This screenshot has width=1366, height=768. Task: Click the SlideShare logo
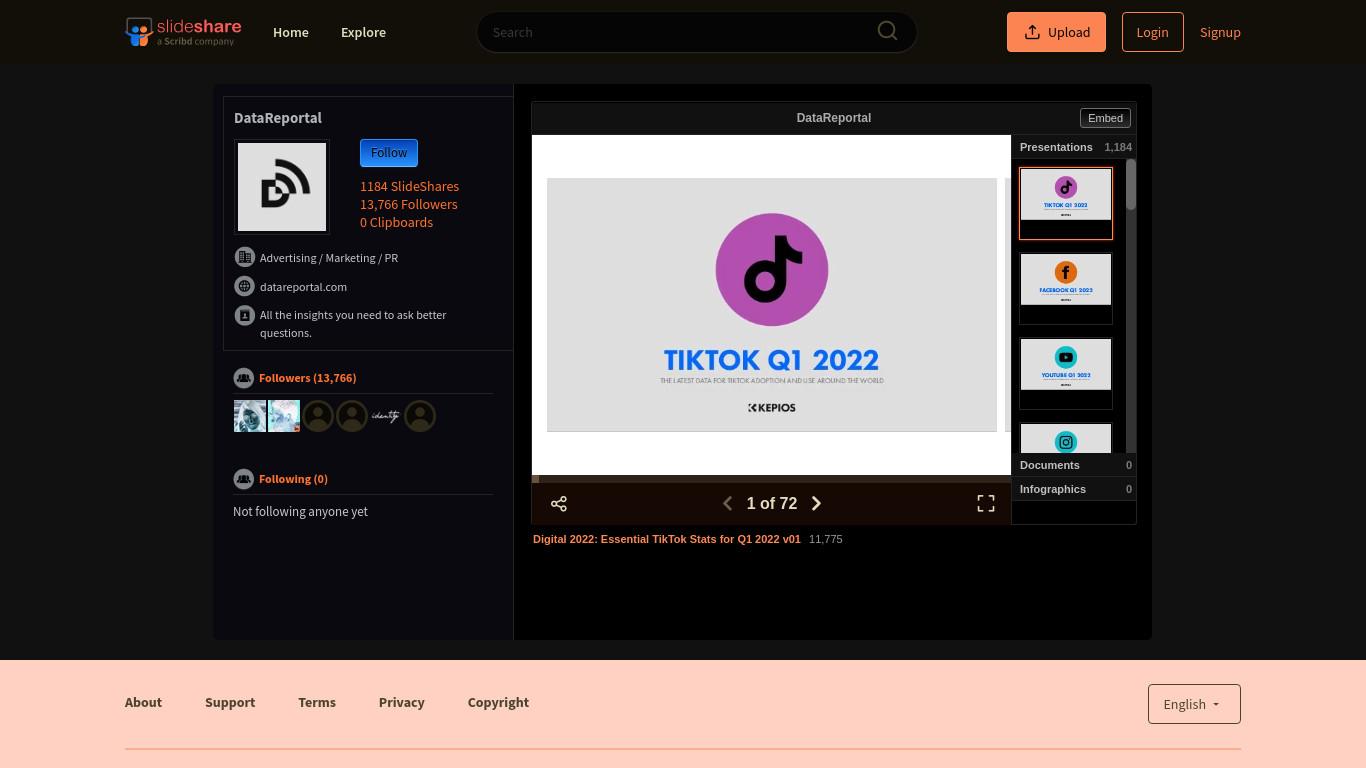183,32
